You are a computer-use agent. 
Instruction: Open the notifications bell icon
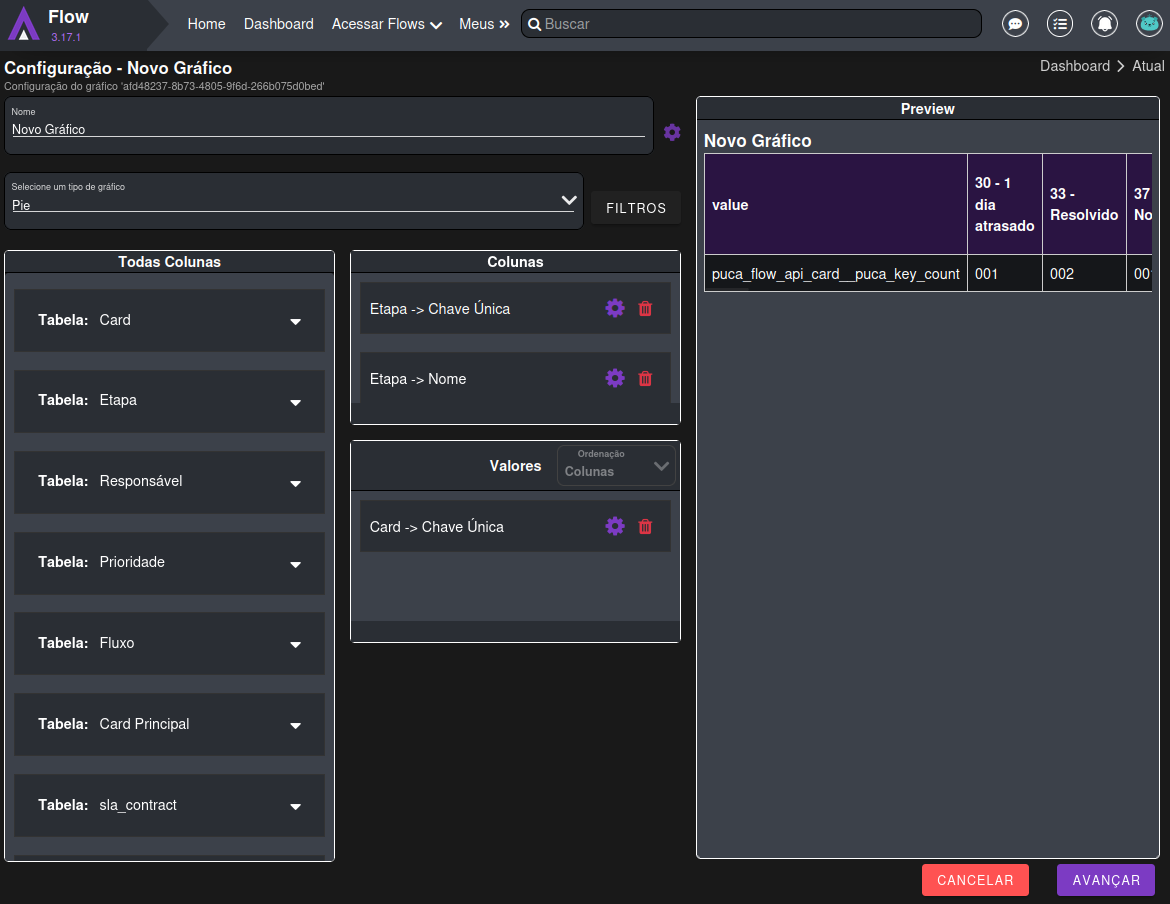click(x=1104, y=24)
